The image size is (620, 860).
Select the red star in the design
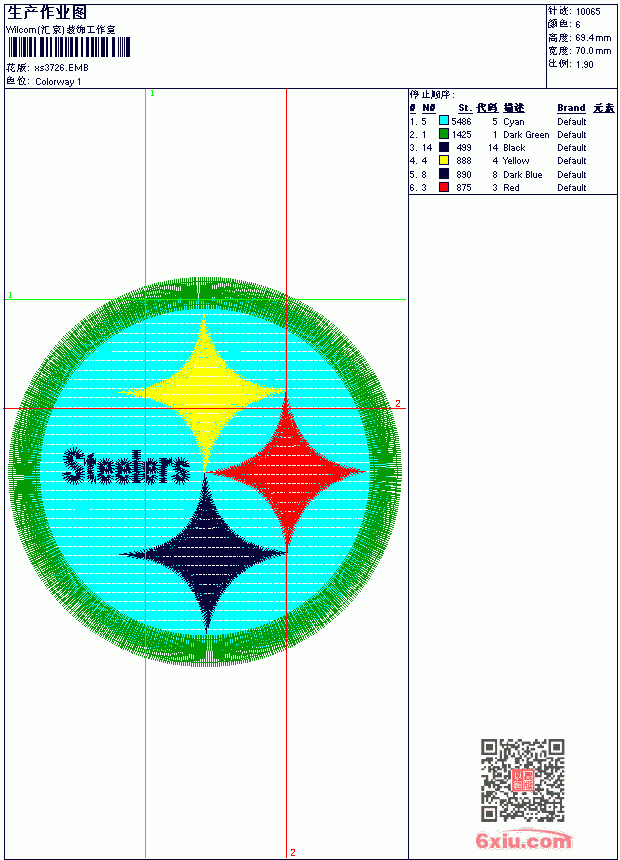pyautogui.click(x=287, y=472)
